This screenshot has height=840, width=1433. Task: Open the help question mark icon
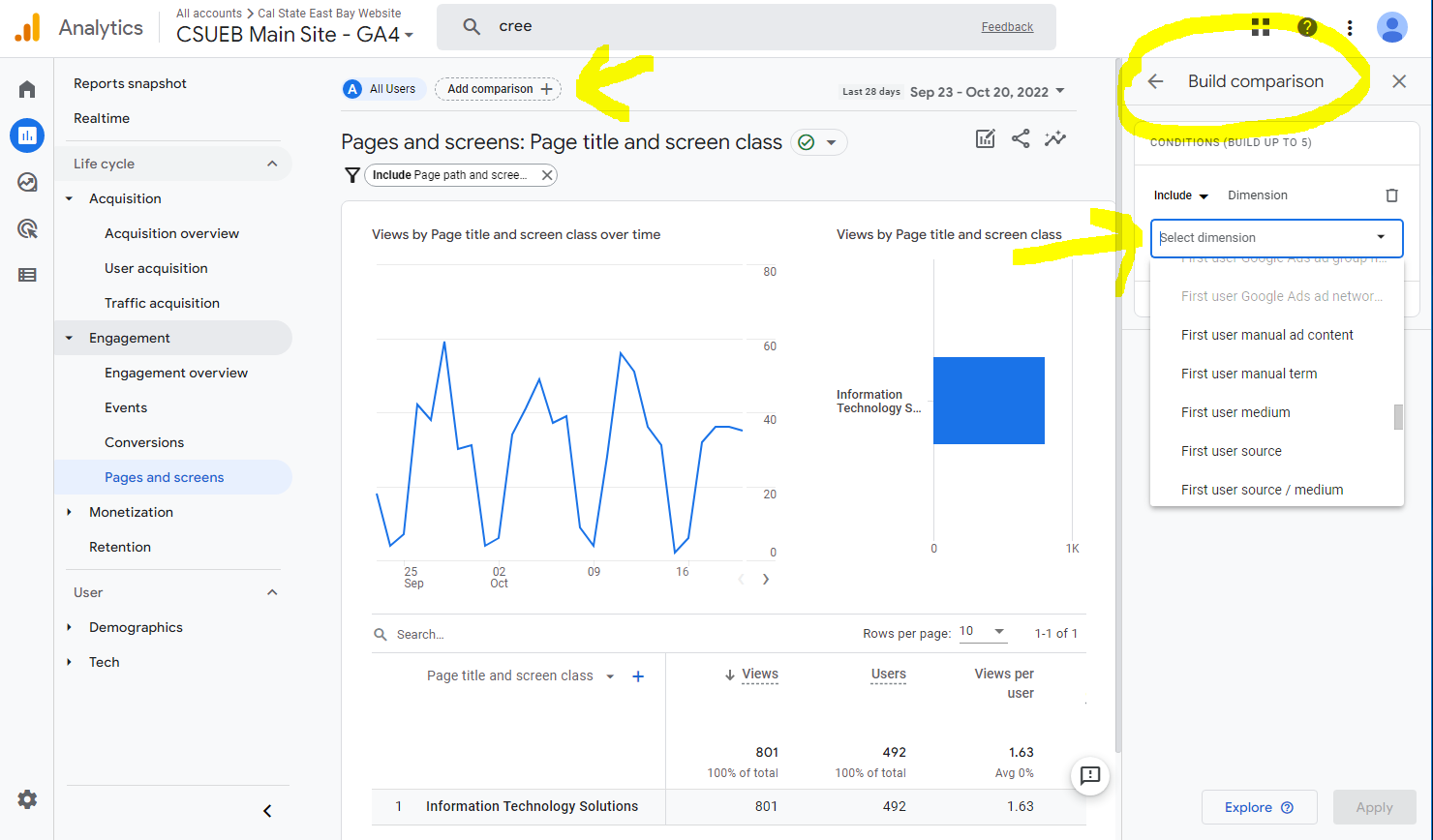pyautogui.click(x=1307, y=27)
